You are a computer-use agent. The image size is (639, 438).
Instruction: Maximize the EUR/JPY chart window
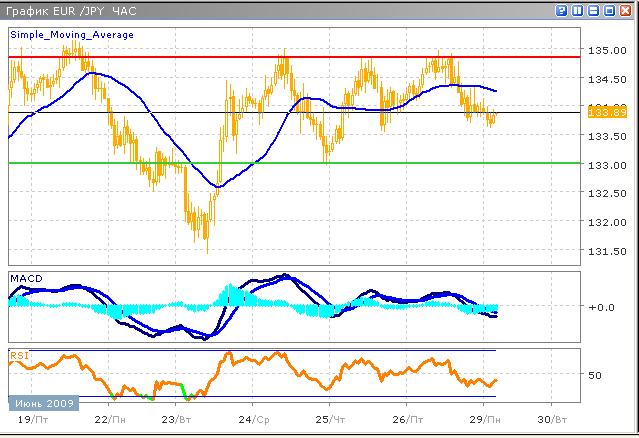610,10
